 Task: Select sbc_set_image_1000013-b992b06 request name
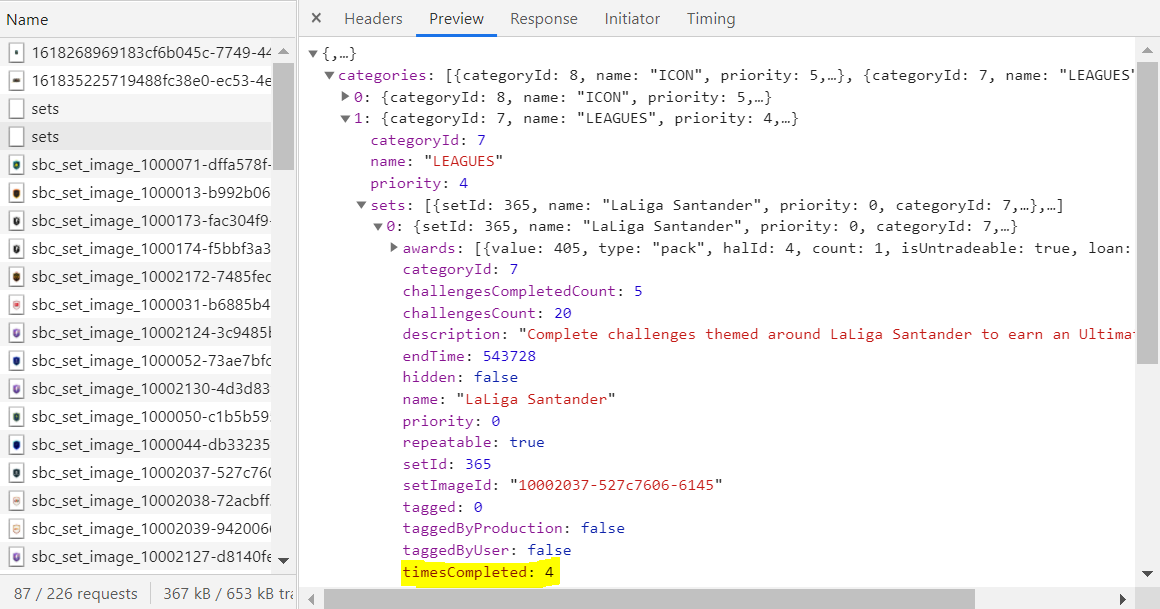151,192
